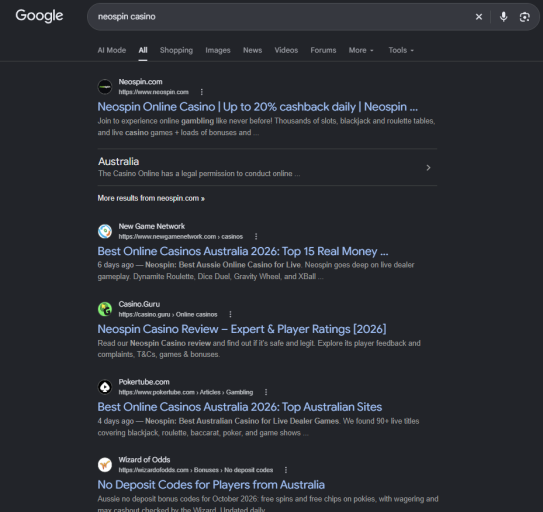Click snippet starting 'Join to experience online gambling'
543x512 pixels.
(266, 127)
